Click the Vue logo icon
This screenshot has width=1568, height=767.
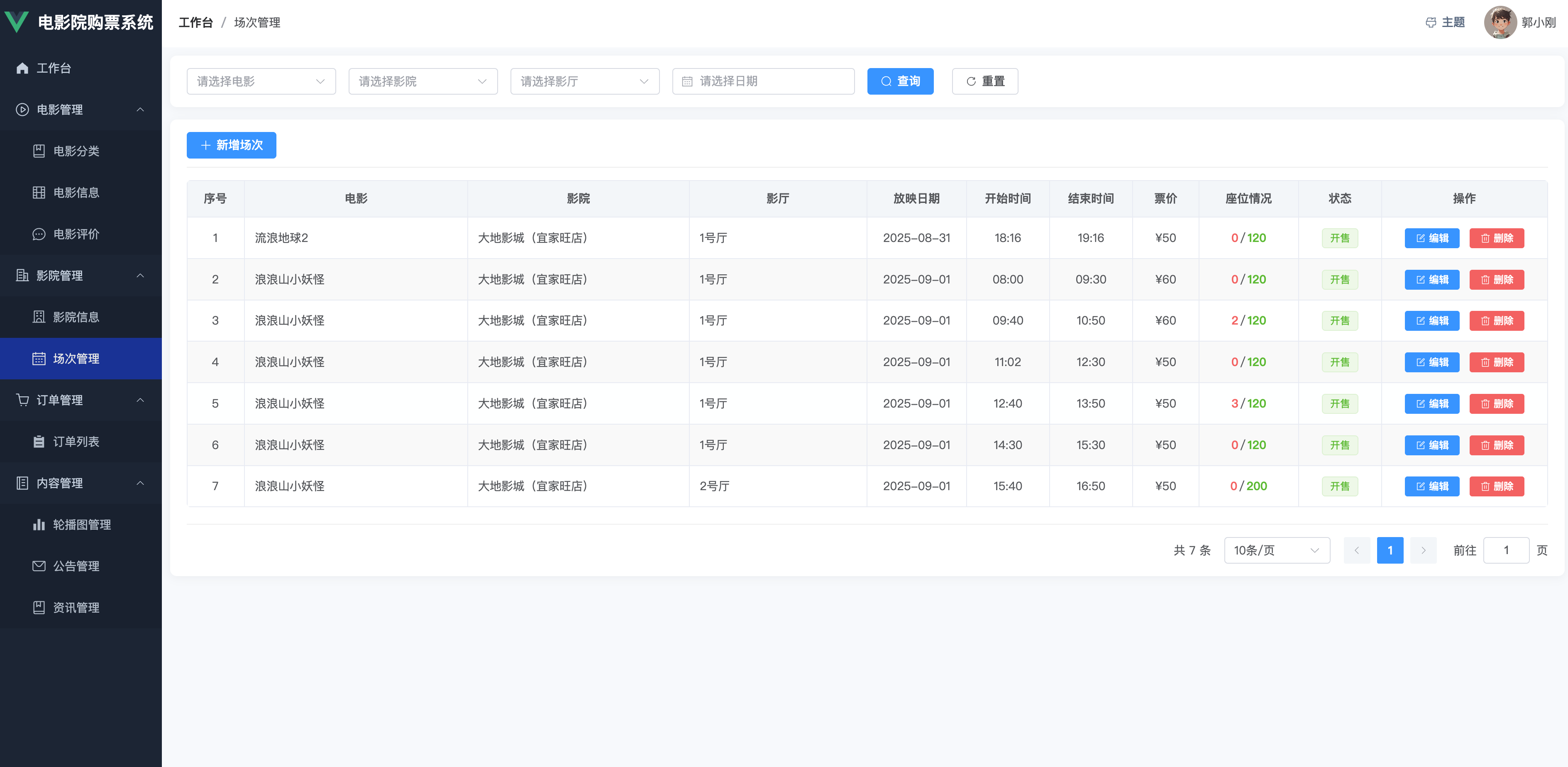[17, 22]
